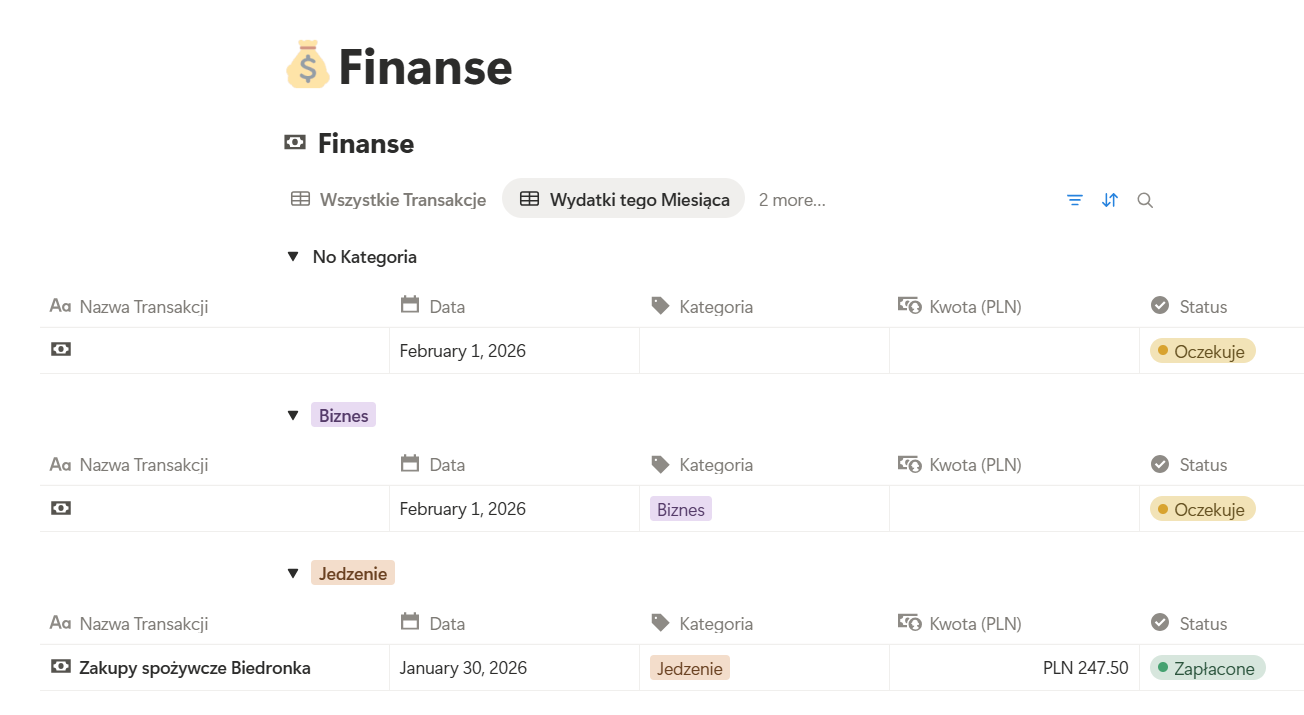Collapse the No Kategoria group
1304x715 pixels.
(292, 256)
